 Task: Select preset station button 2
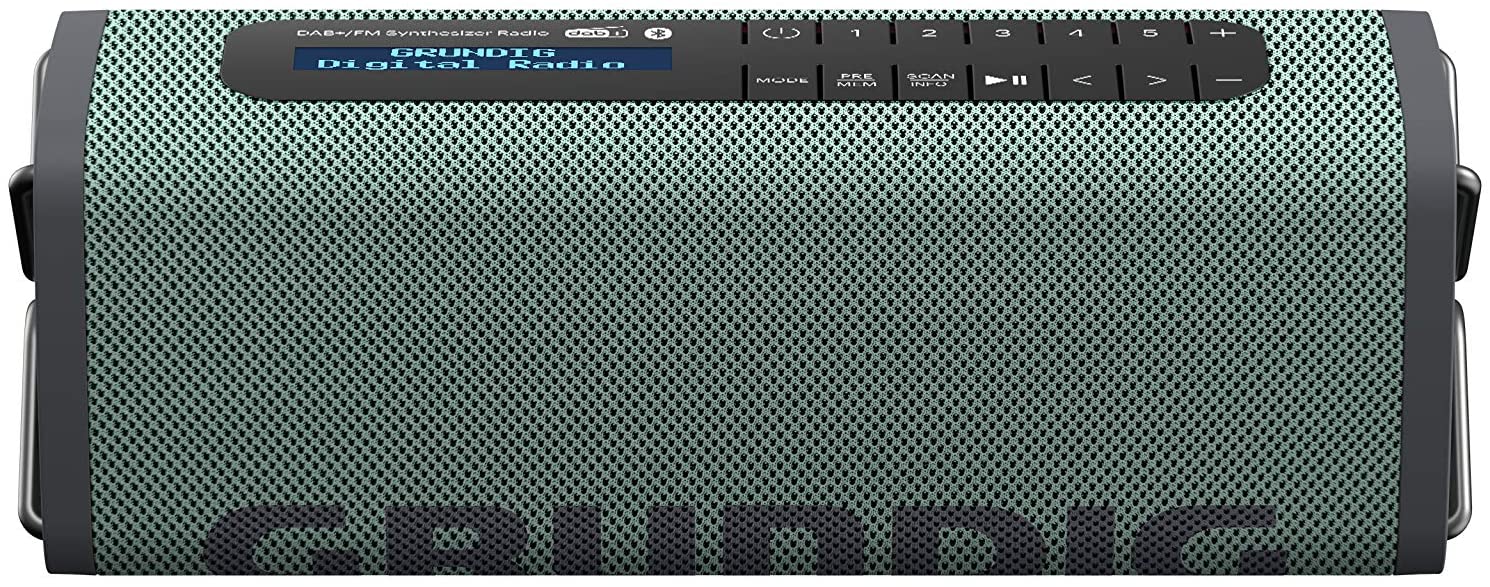pyautogui.click(x=928, y=33)
